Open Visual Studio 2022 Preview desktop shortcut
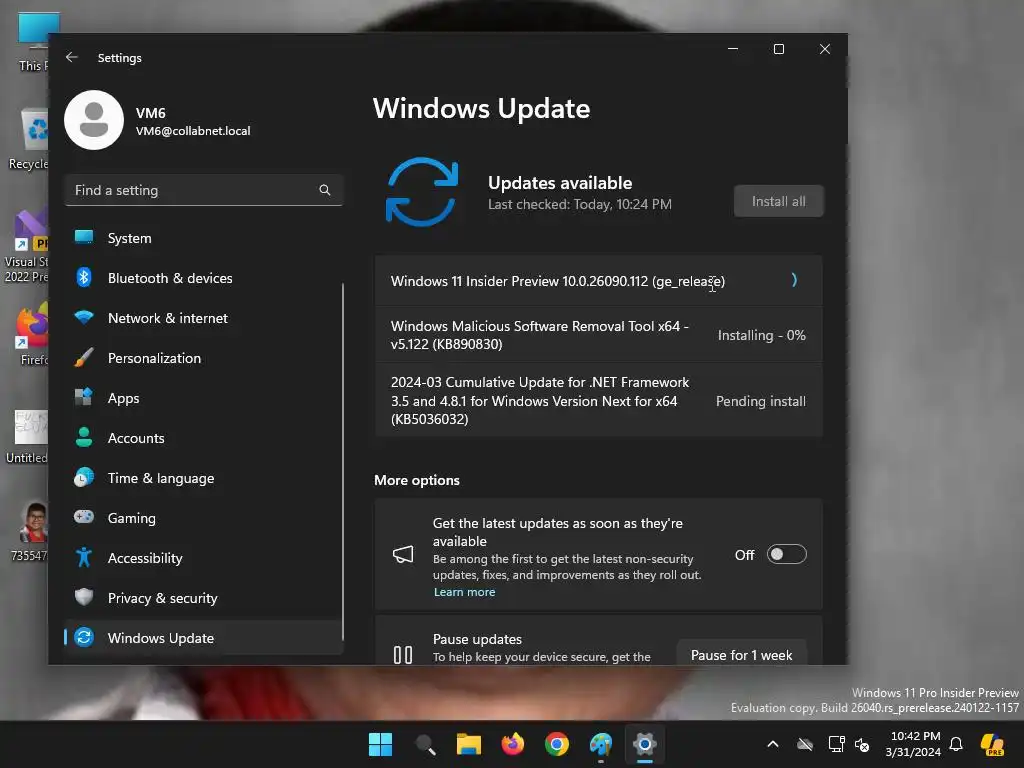The height and width of the screenshot is (768, 1024). 26,246
